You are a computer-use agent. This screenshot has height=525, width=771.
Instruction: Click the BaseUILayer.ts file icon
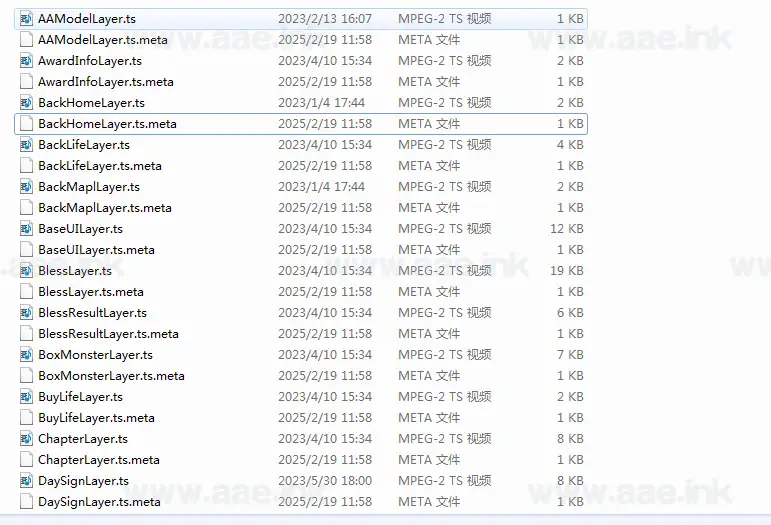click(x=26, y=229)
